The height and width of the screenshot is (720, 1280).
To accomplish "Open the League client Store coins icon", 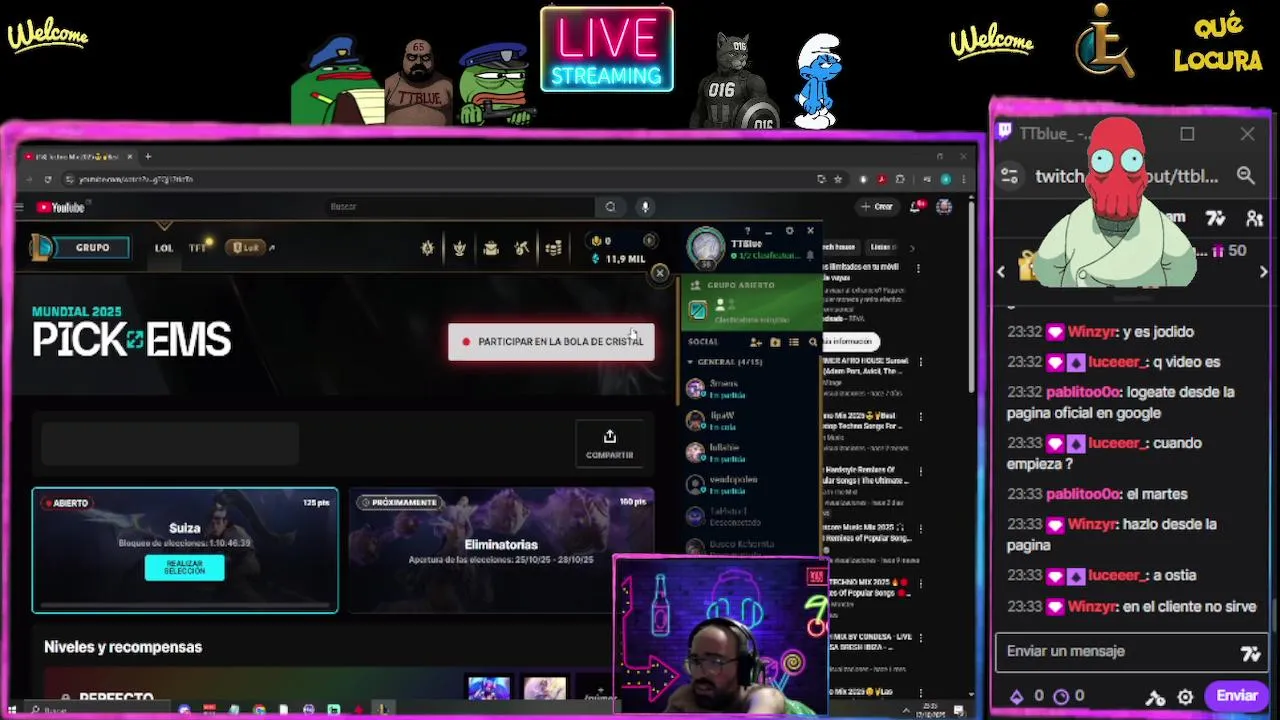I will [553, 248].
